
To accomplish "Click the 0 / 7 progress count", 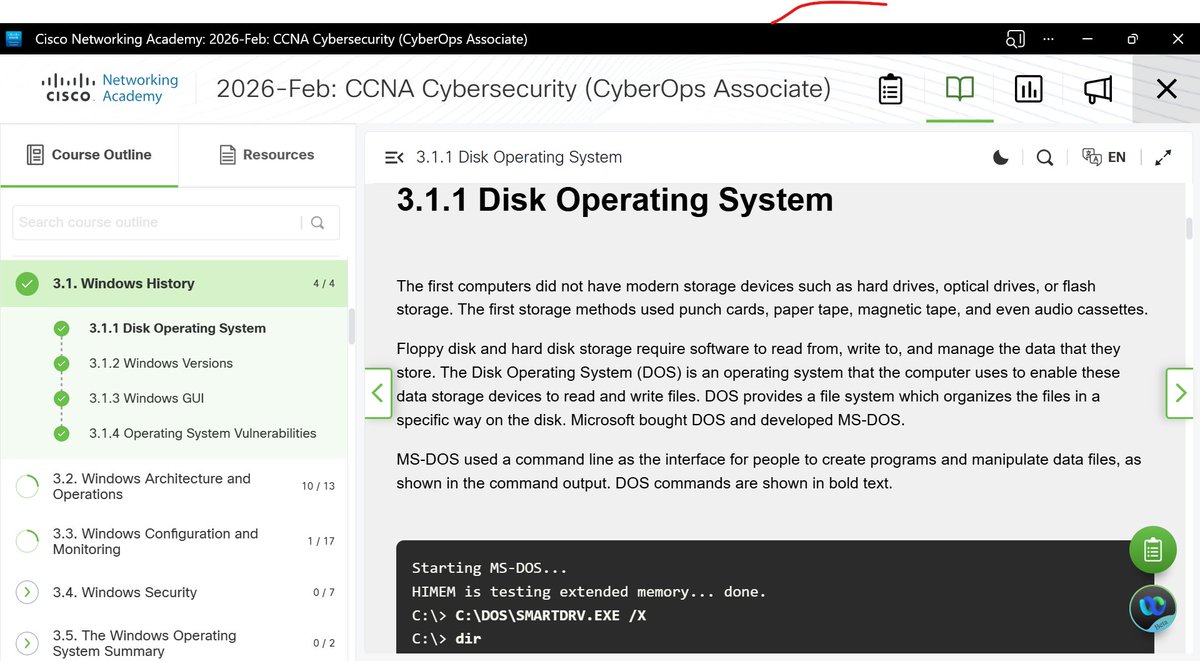I will click(x=323, y=593).
